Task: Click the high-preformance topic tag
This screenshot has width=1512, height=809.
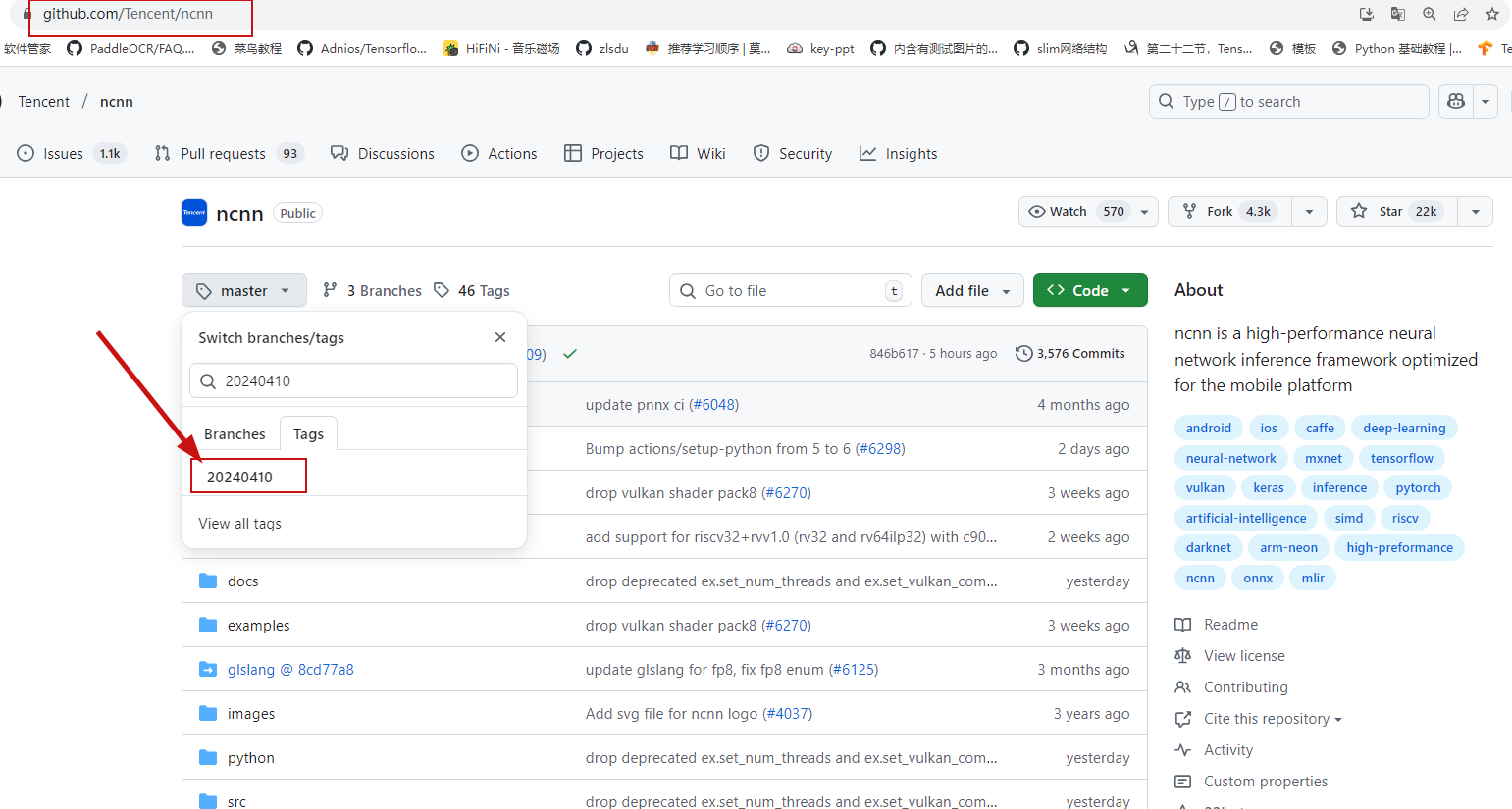Action: click(1400, 547)
